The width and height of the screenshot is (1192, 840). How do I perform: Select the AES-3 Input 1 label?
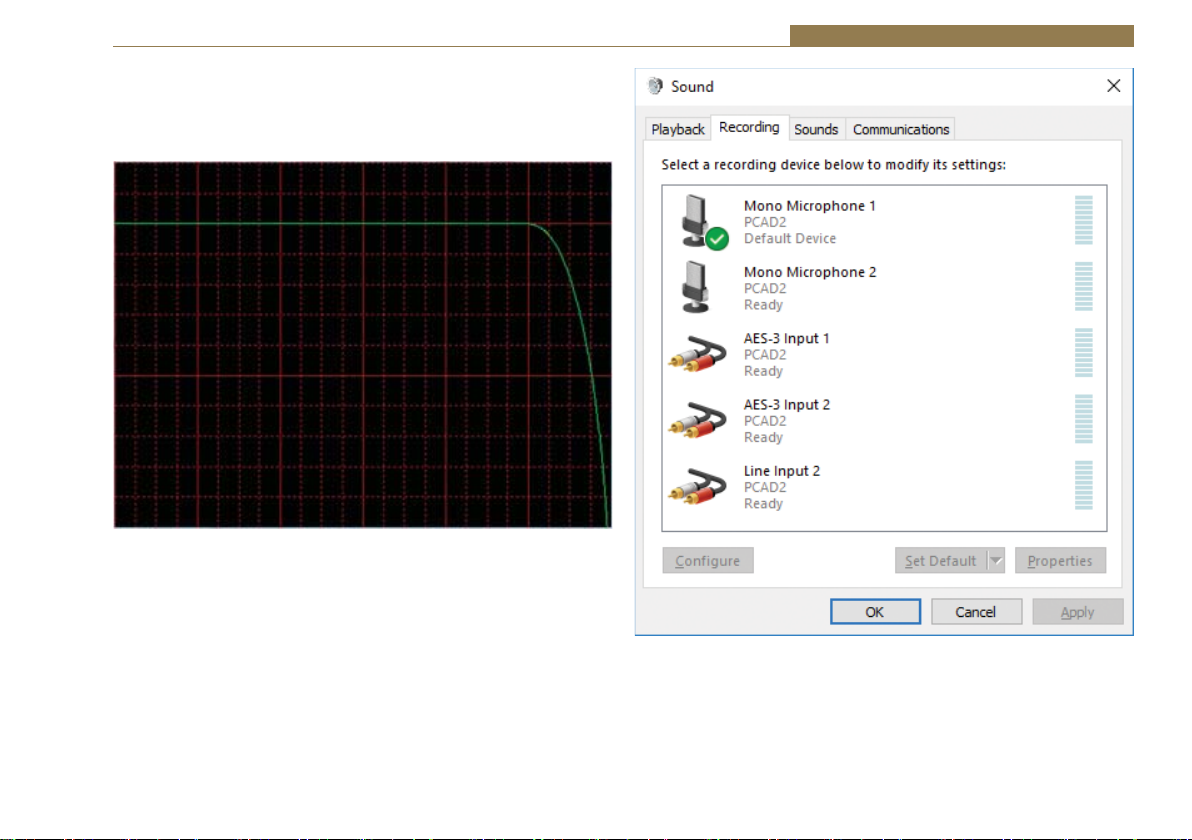click(786, 338)
